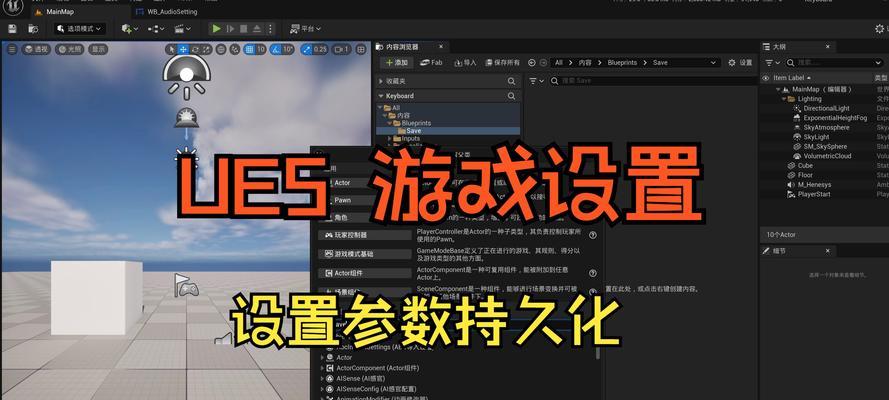Click the viewport layout maximize icon
889x400 pixels.
point(361,49)
